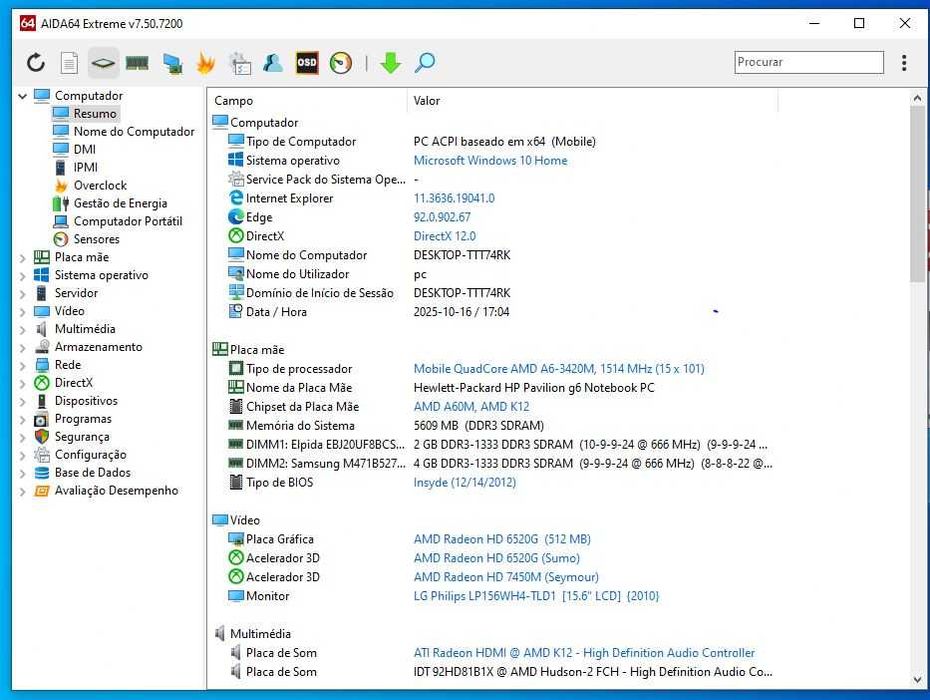Open the 11.3636.19041.0 Internet Explorer link
Image resolution: width=930 pixels, height=700 pixels.
(454, 198)
